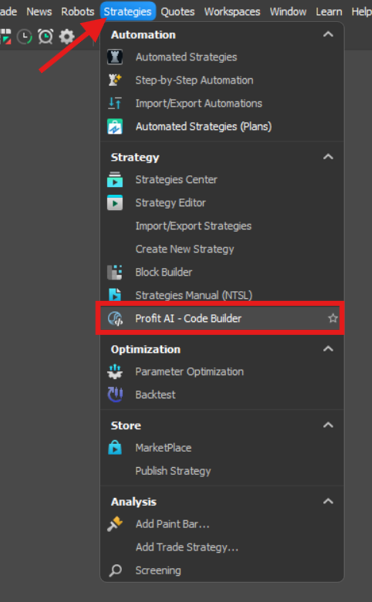Click the Add Paint Bar brush icon
The height and width of the screenshot is (602, 372).
[x=115, y=524]
